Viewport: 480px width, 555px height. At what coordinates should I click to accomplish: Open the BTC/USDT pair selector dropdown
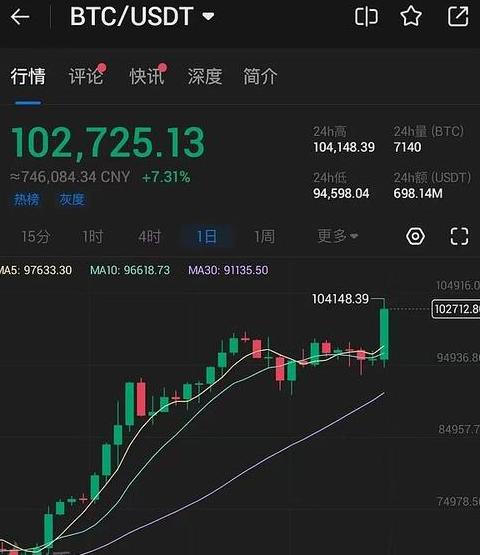pyautogui.click(x=142, y=16)
